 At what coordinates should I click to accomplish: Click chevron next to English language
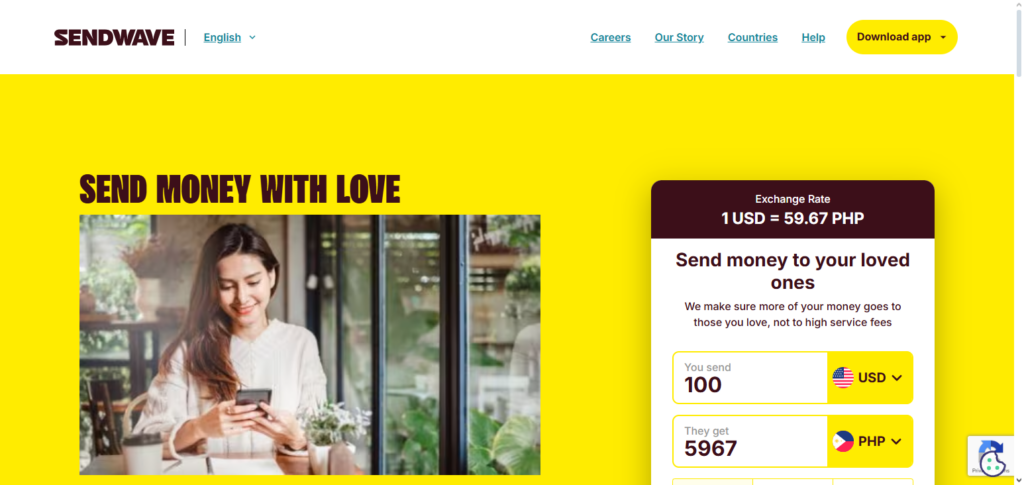click(253, 38)
